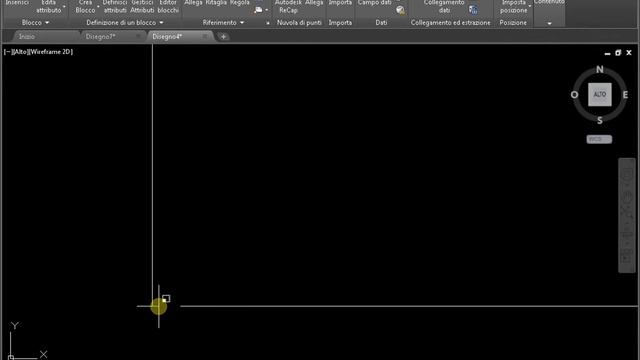Close the Disegno4* tab
640x360 pixels.
tap(205, 37)
